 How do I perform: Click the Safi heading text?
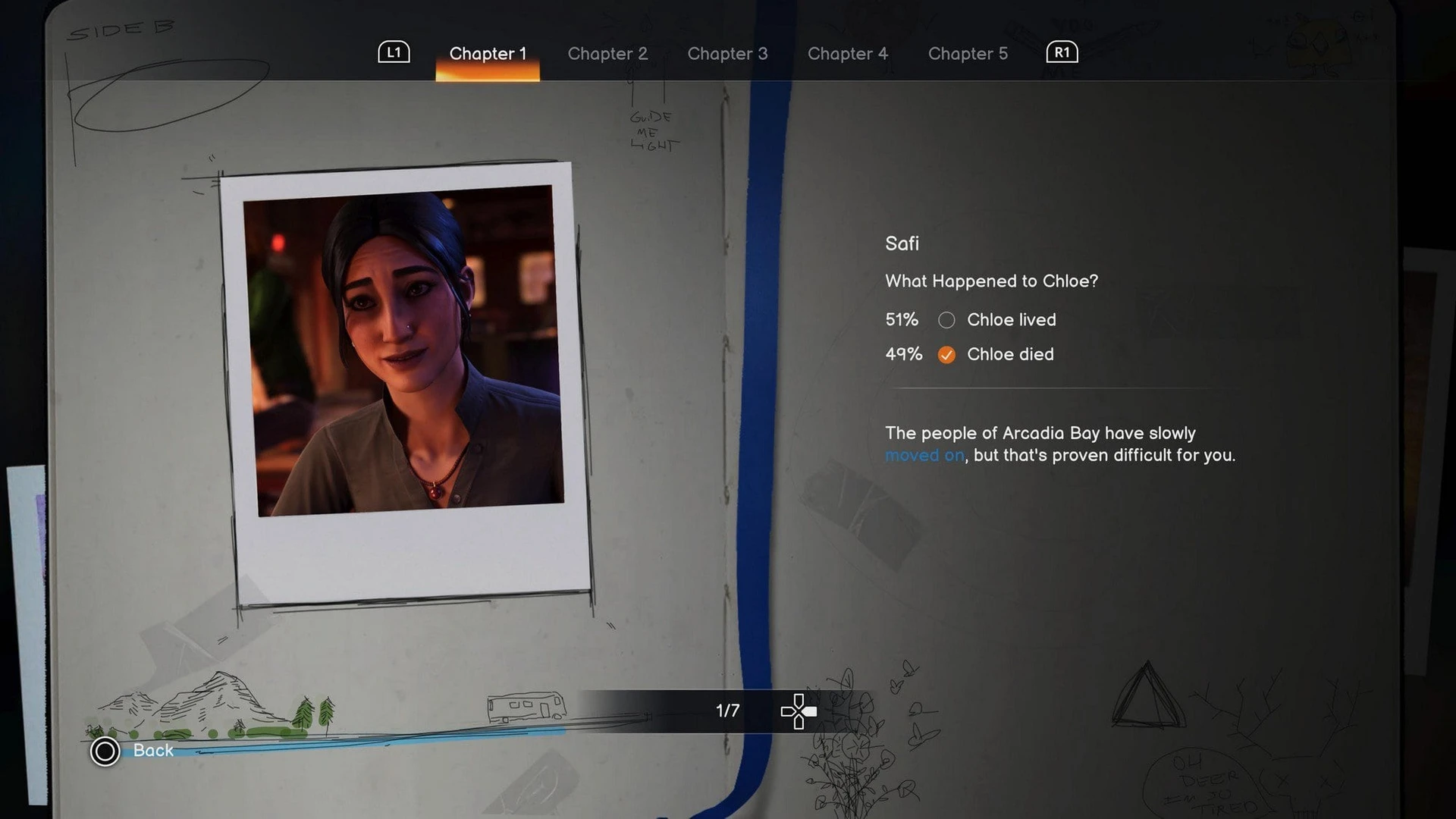pos(902,243)
